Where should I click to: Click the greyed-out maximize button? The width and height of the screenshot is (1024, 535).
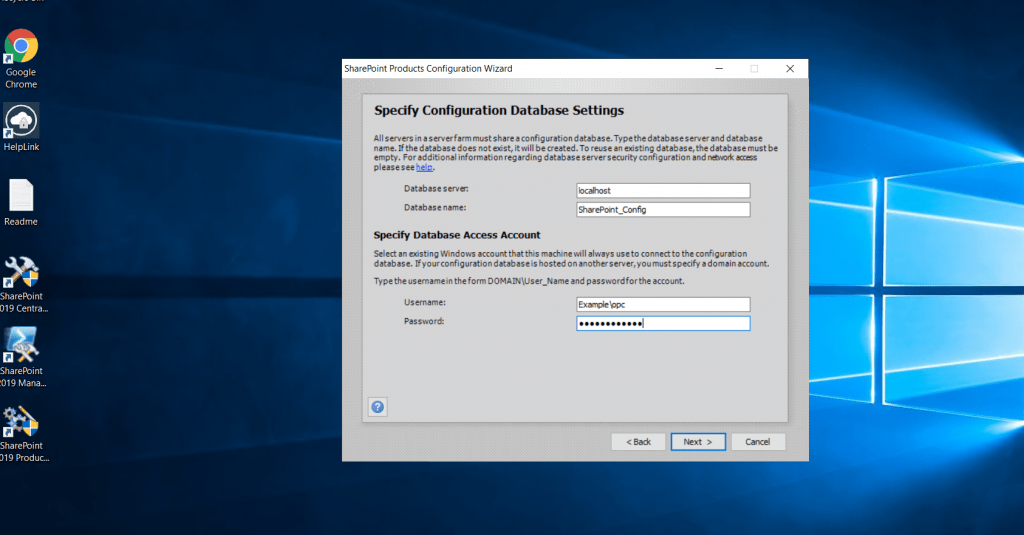754,69
